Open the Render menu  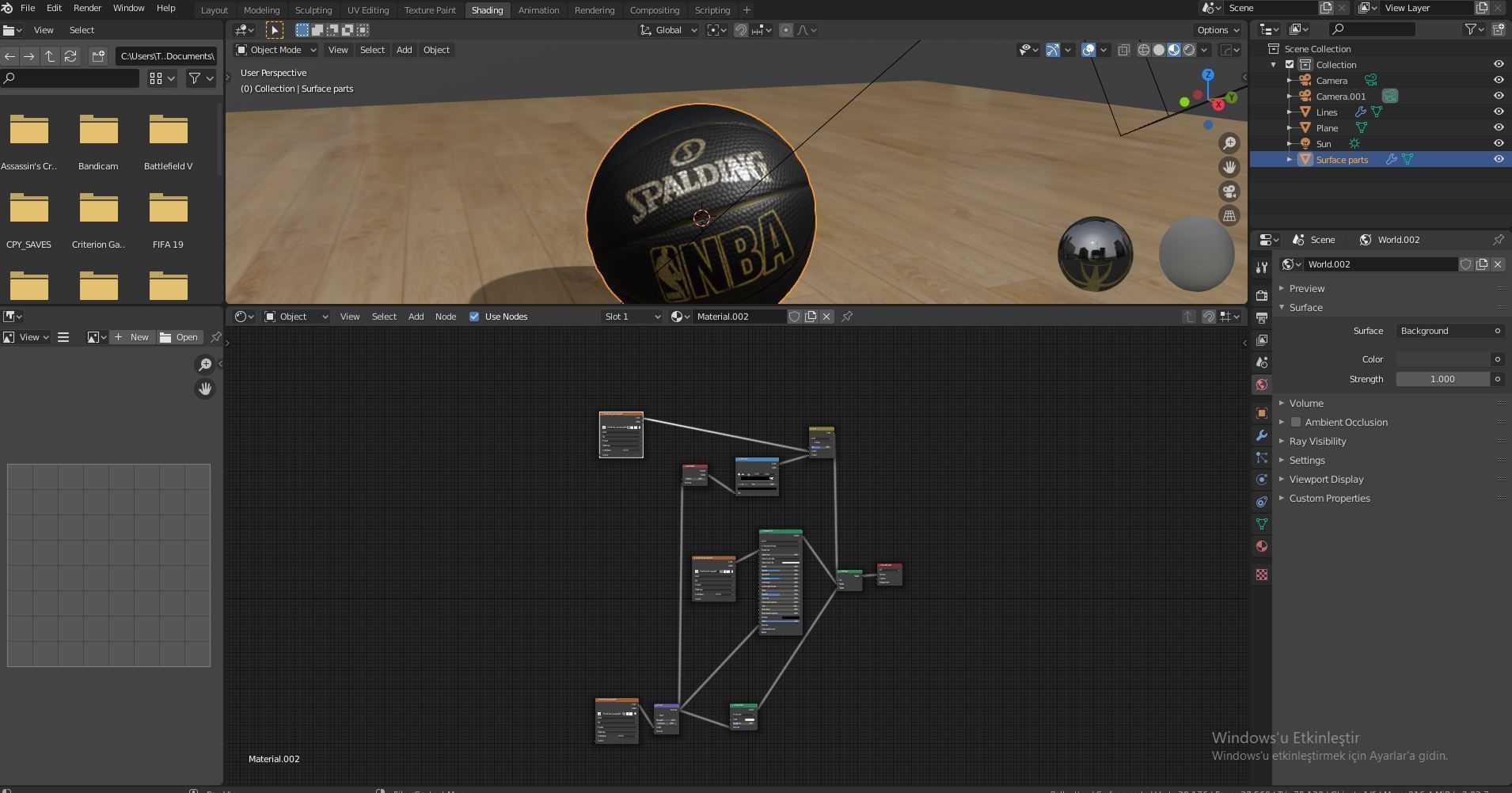coord(87,8)
